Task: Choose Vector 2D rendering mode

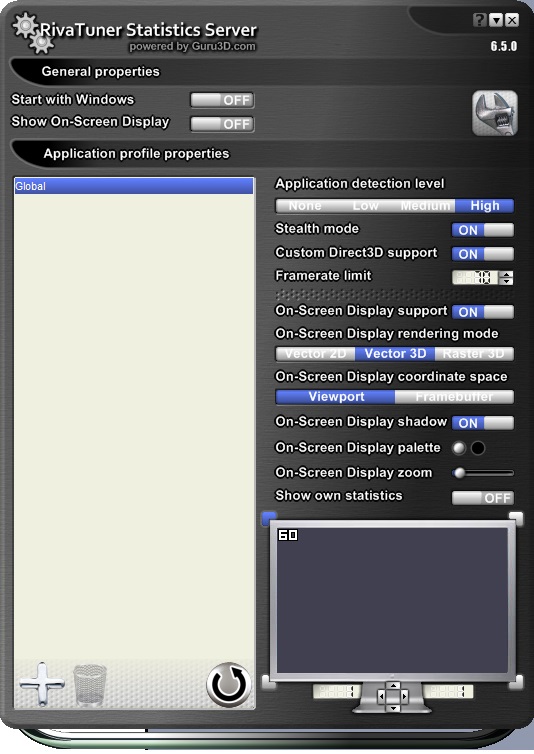Action: [315, 354]
